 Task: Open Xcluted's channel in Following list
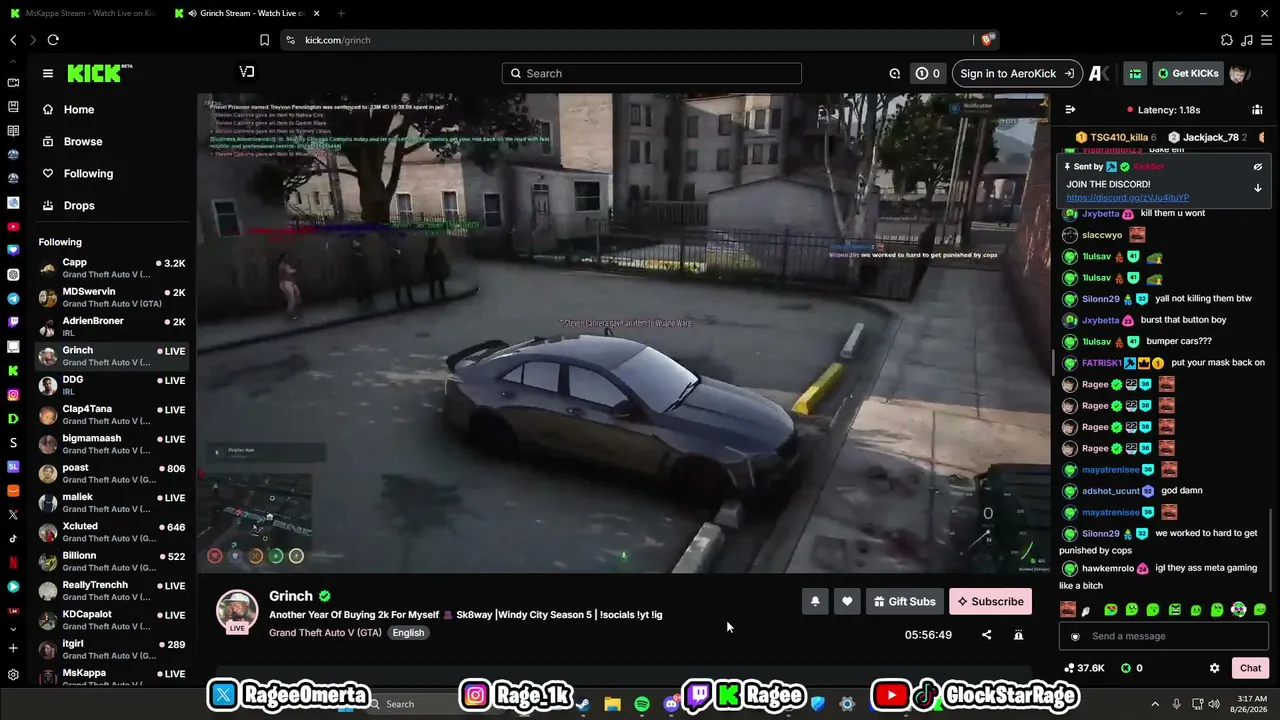point(112,532)
